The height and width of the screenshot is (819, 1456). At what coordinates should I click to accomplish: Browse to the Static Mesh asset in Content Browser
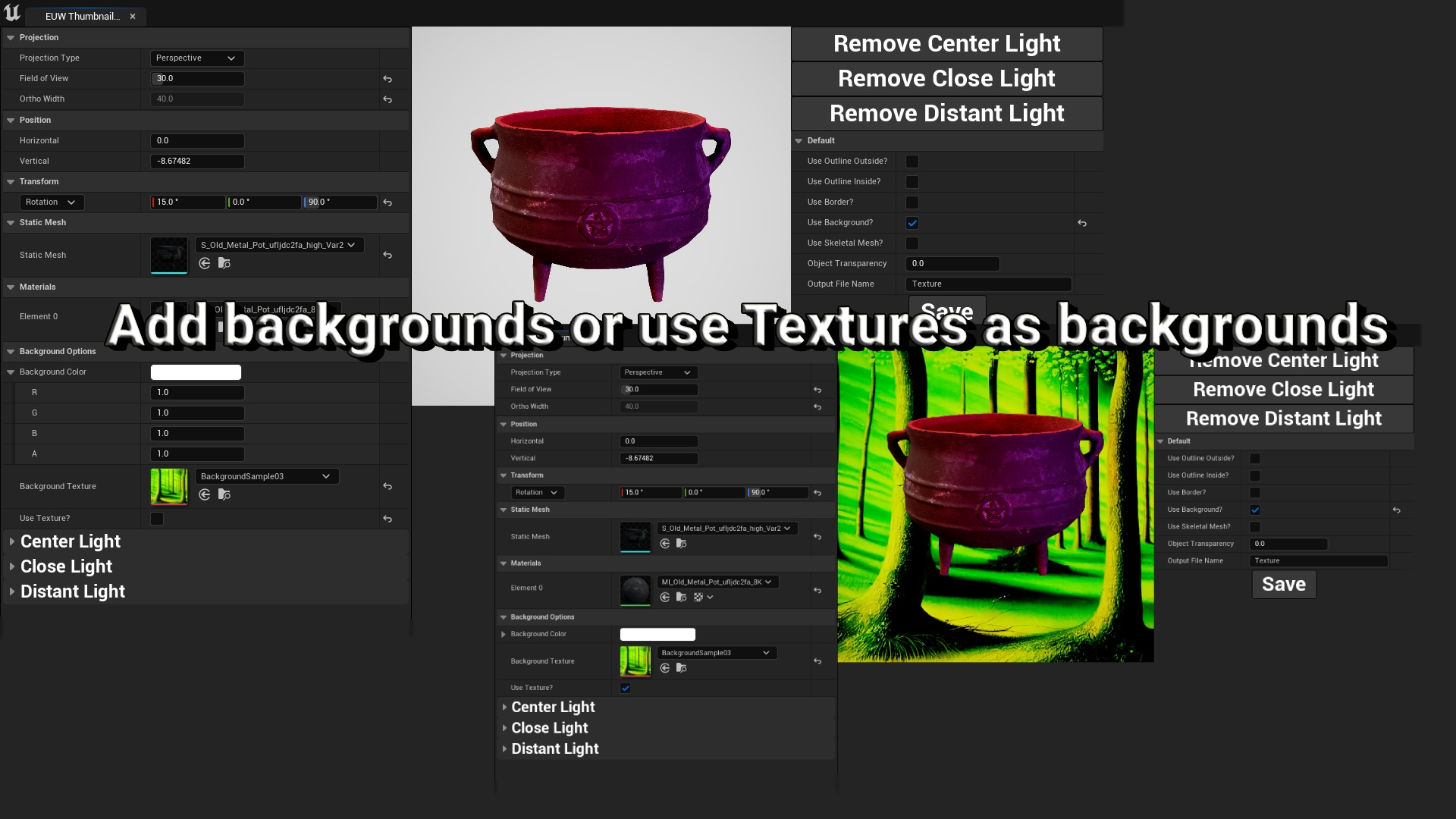pos(224,263)
